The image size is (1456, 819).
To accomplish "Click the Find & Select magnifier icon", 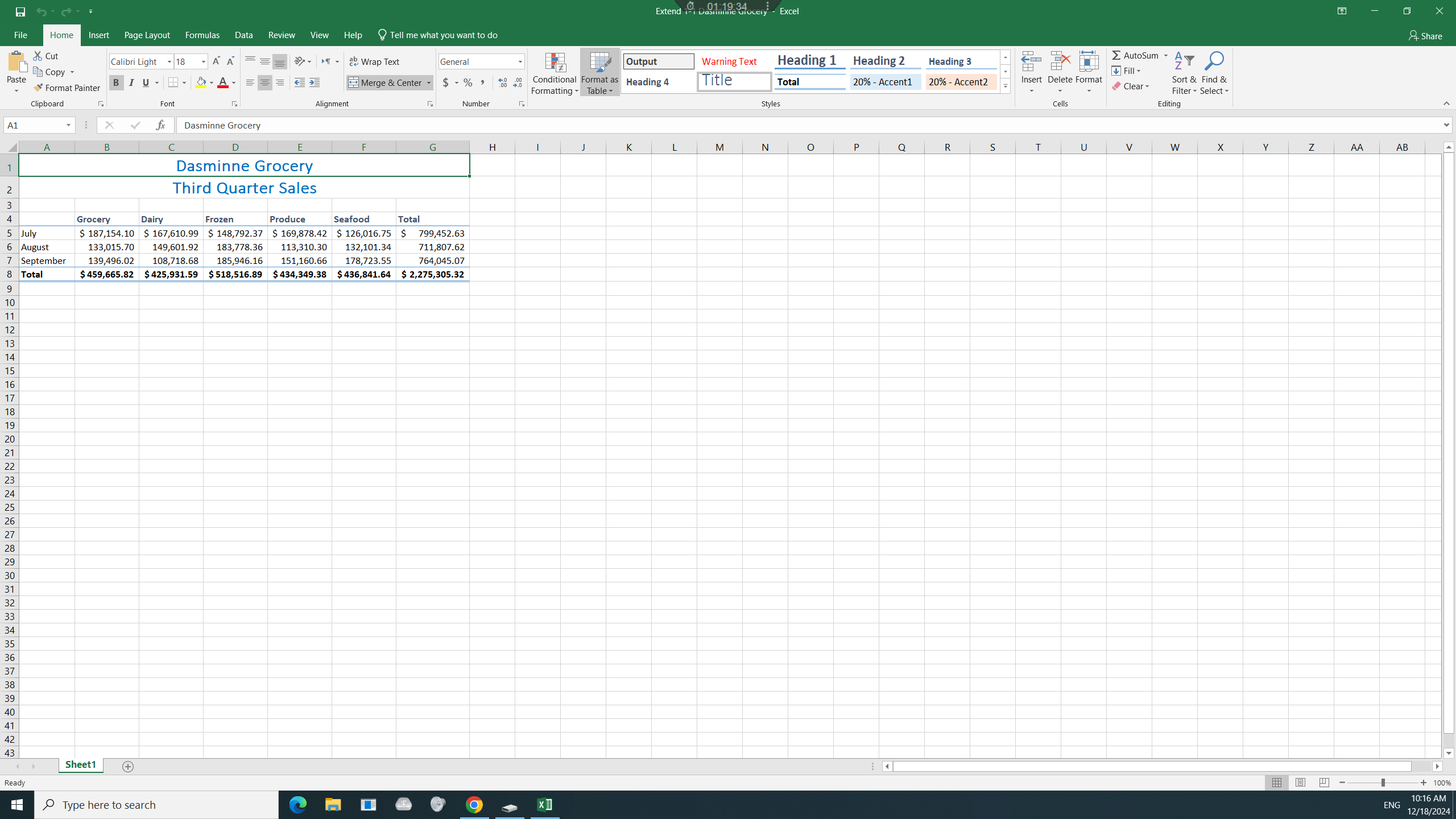I will 1214,61.
